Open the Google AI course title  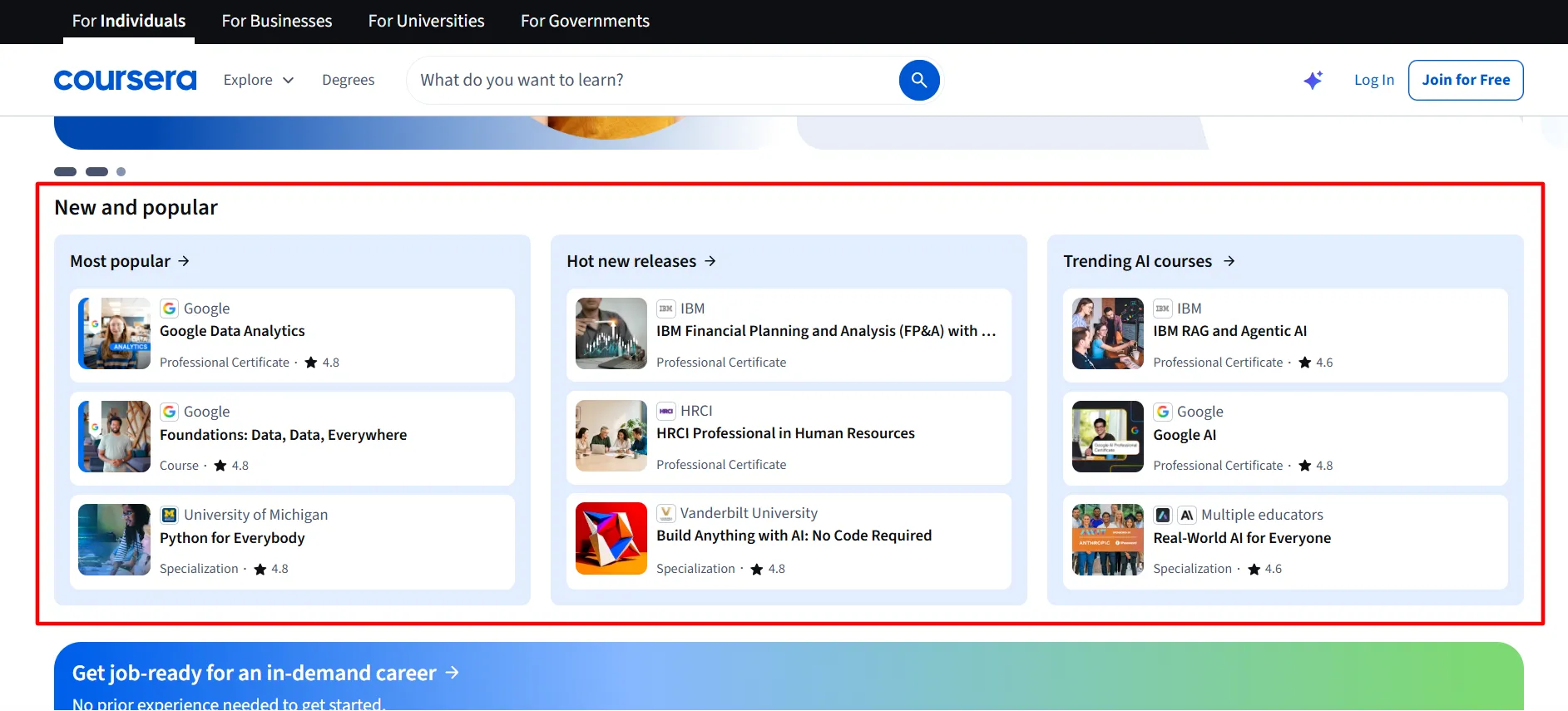(1185, 435)
